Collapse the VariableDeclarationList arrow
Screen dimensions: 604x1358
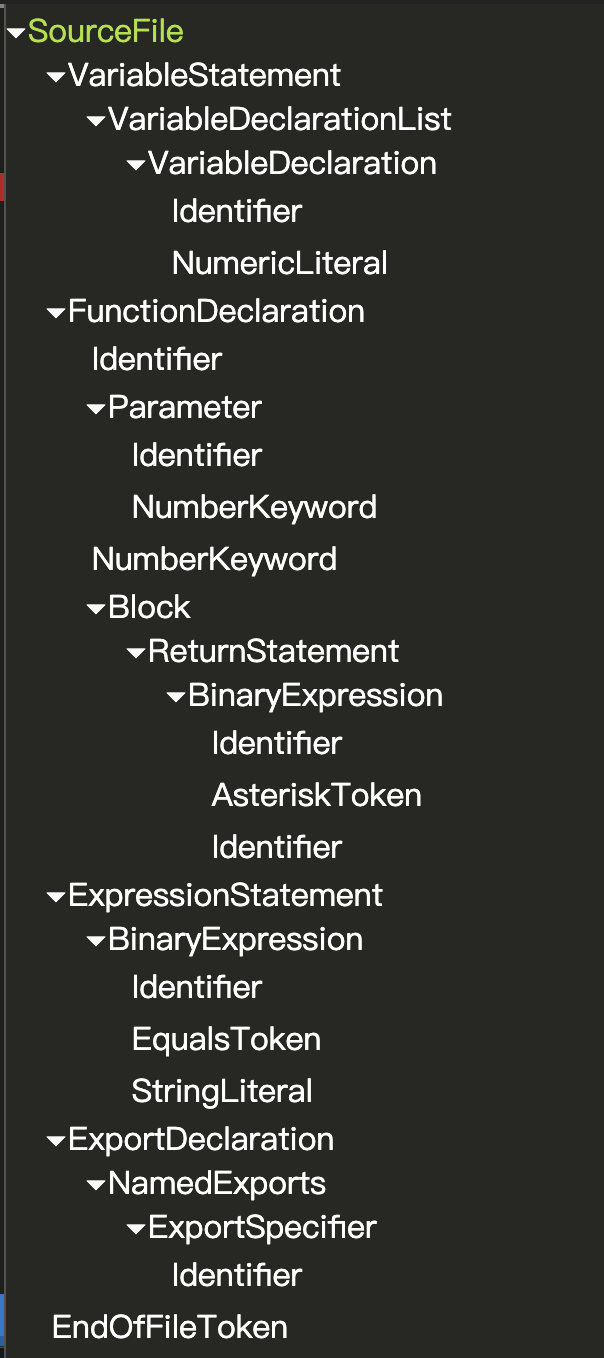[x=96, y=121]
